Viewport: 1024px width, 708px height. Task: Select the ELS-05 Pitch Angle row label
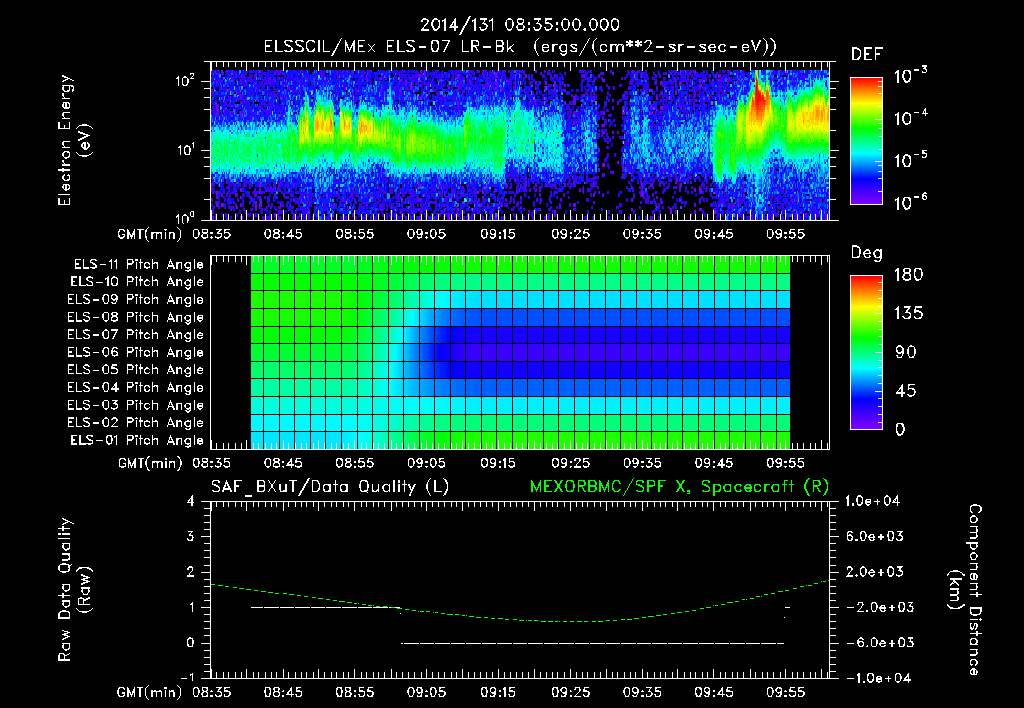(135, 370)
